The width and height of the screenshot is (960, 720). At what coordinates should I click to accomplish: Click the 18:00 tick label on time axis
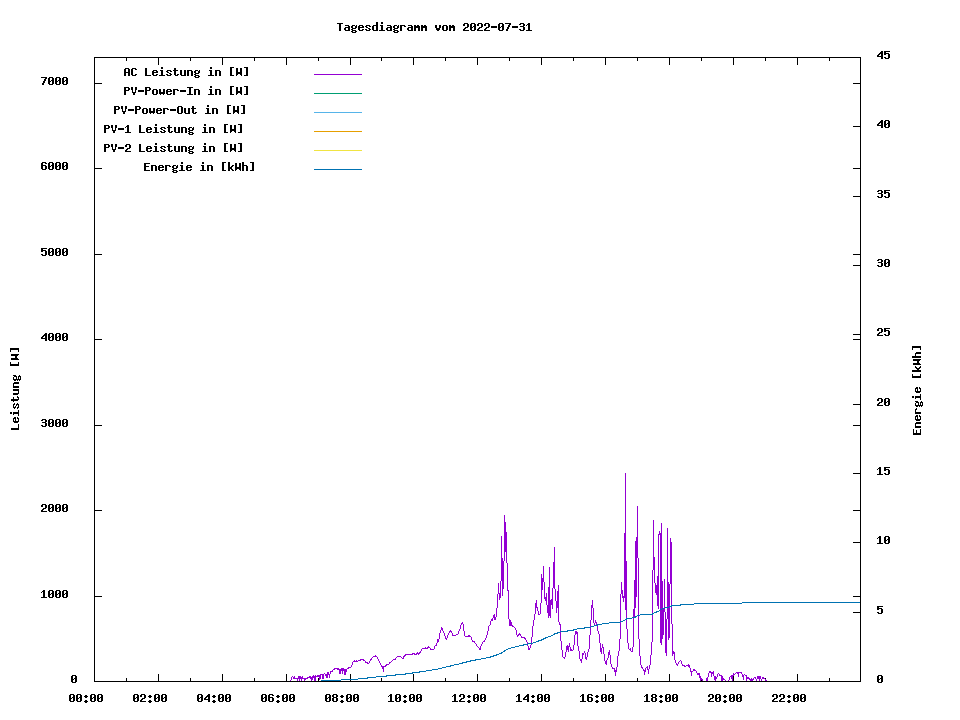pos(661,698)
